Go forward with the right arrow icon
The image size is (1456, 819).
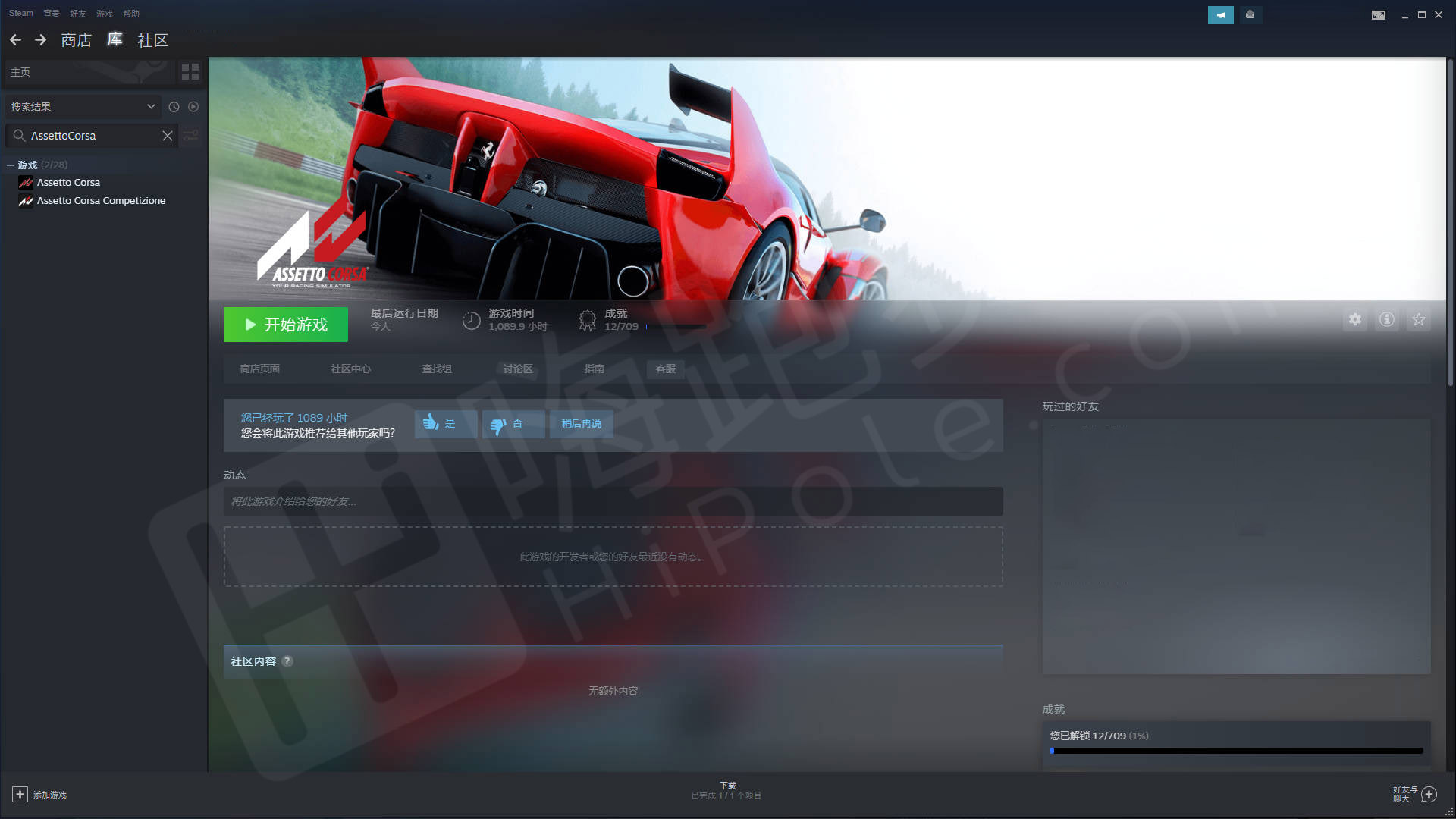pos(40,39)
